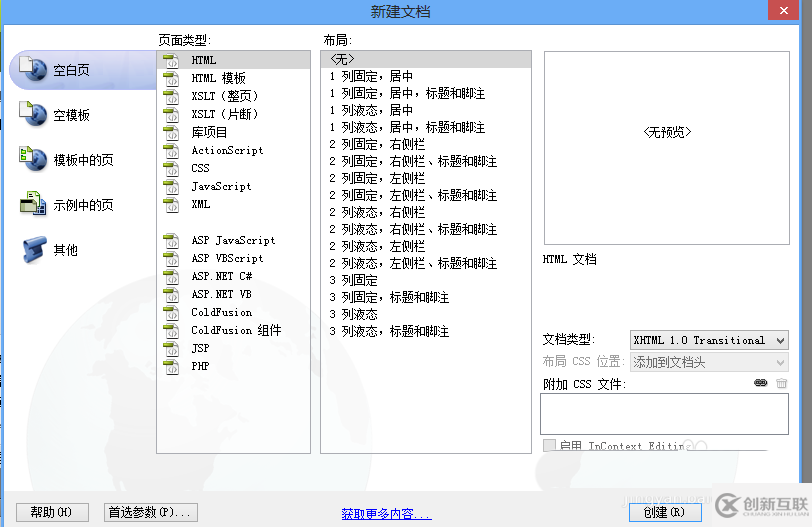Screen dimensions: 812x527
Task: Click the 帮助(H) button
Action: click(52, 513)
